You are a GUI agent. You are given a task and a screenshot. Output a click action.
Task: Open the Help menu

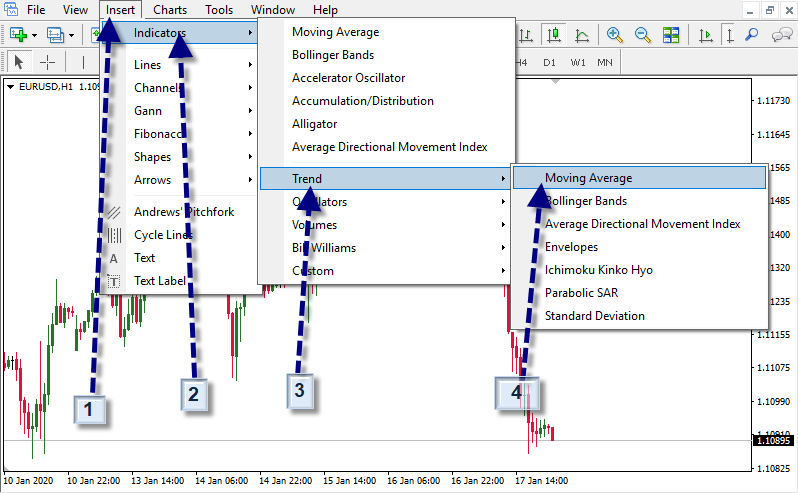[x=325, y=10]
